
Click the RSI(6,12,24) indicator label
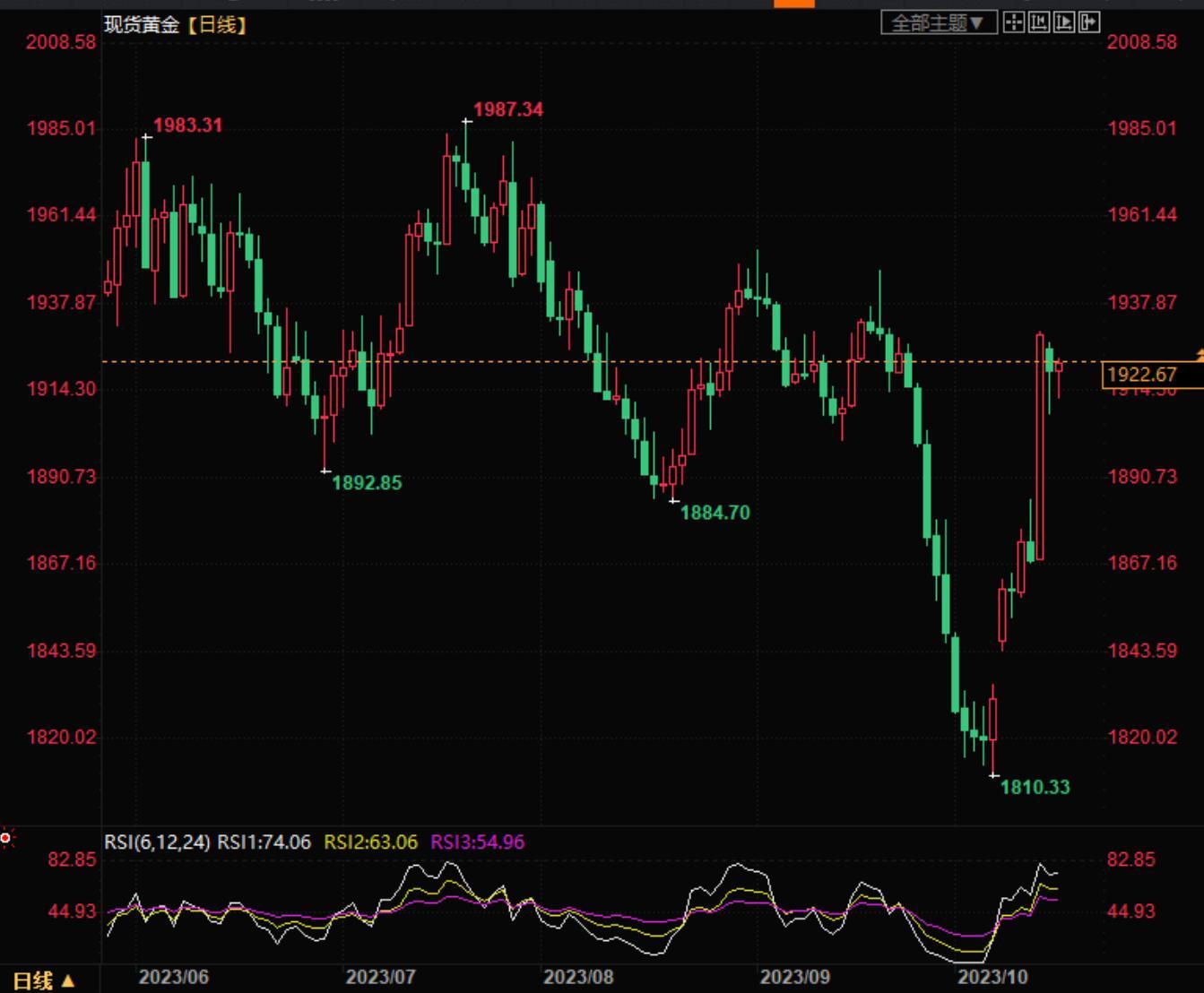pyautogui.click(x=157, y=842)
